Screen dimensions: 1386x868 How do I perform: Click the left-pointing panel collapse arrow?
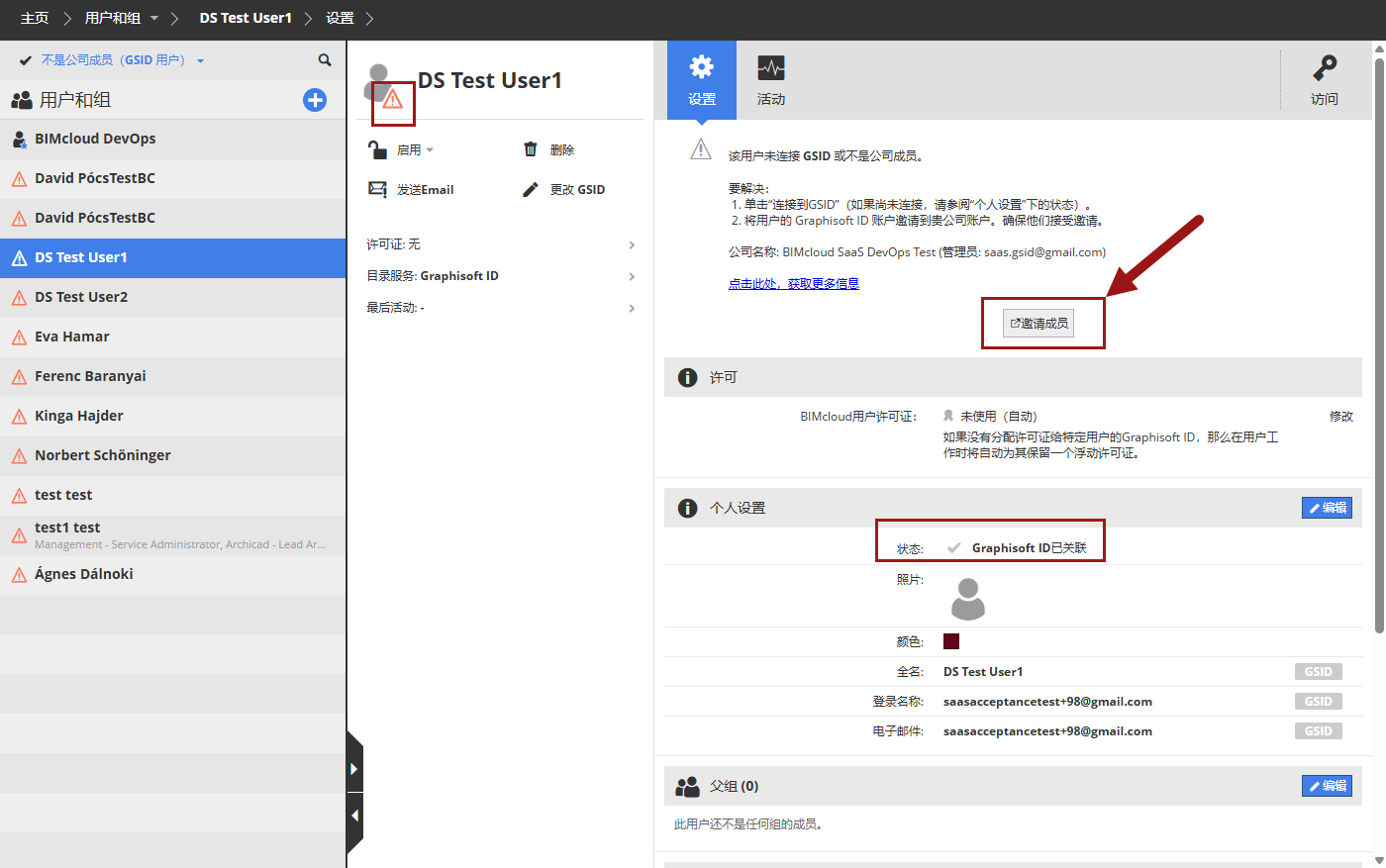tap(354, 816)
